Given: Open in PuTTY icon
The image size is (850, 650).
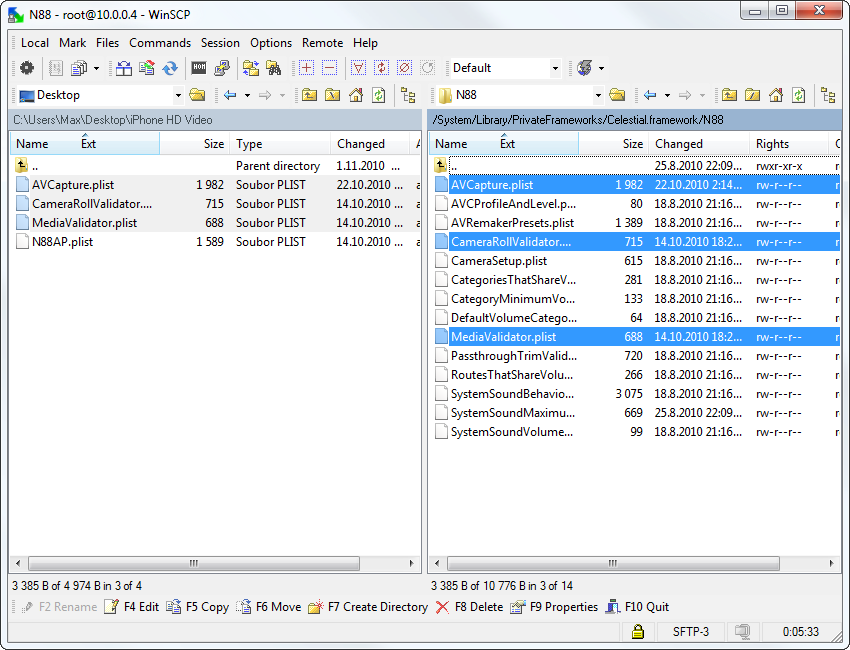Looking at the screenshot, I should point(222,68).
